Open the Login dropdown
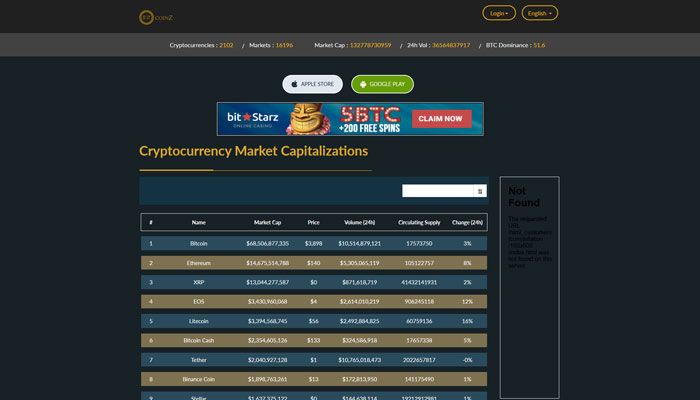 tap(499, 13)
